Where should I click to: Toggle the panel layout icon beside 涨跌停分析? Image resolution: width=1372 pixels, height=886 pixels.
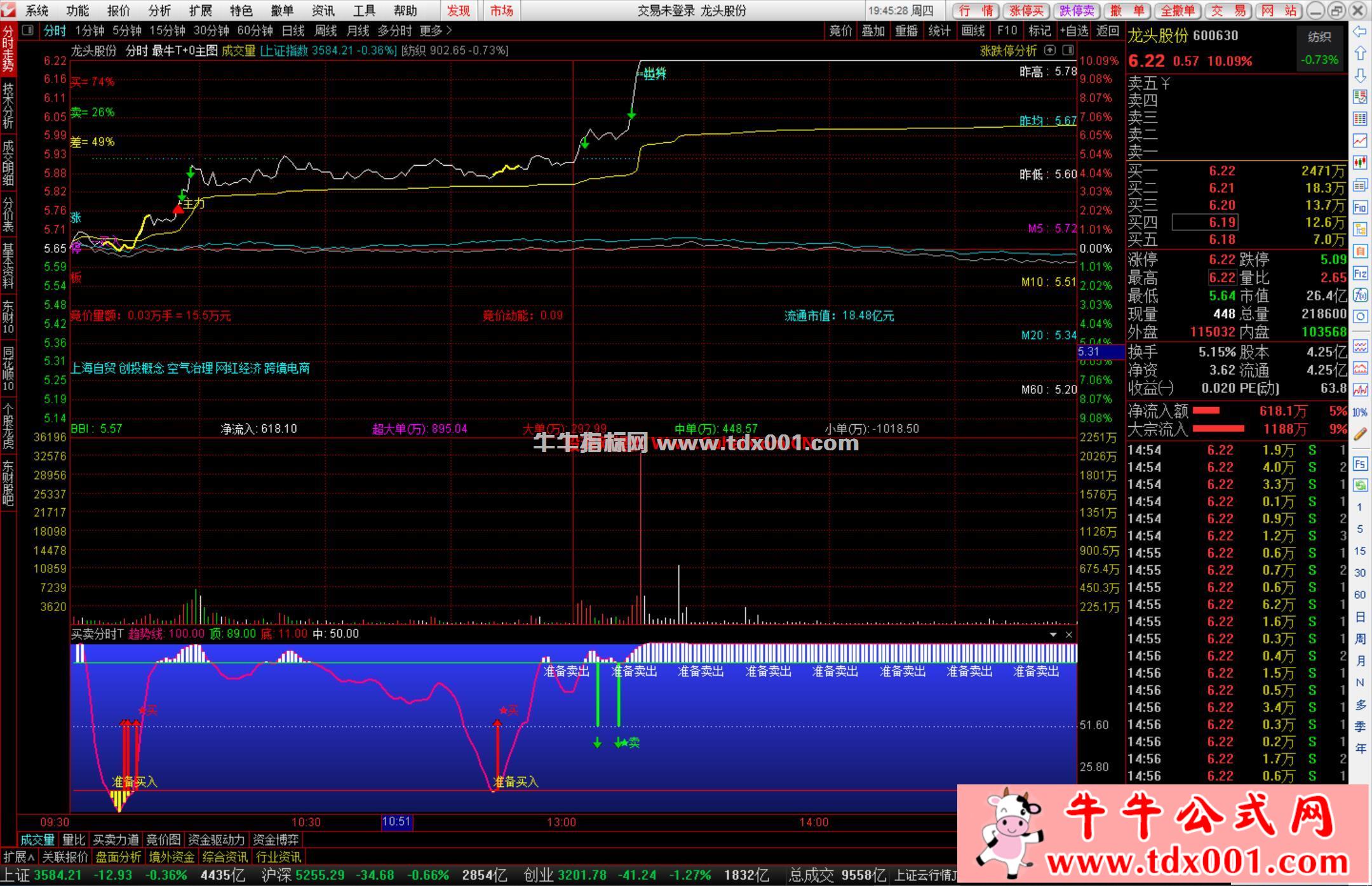(1068, 50)
